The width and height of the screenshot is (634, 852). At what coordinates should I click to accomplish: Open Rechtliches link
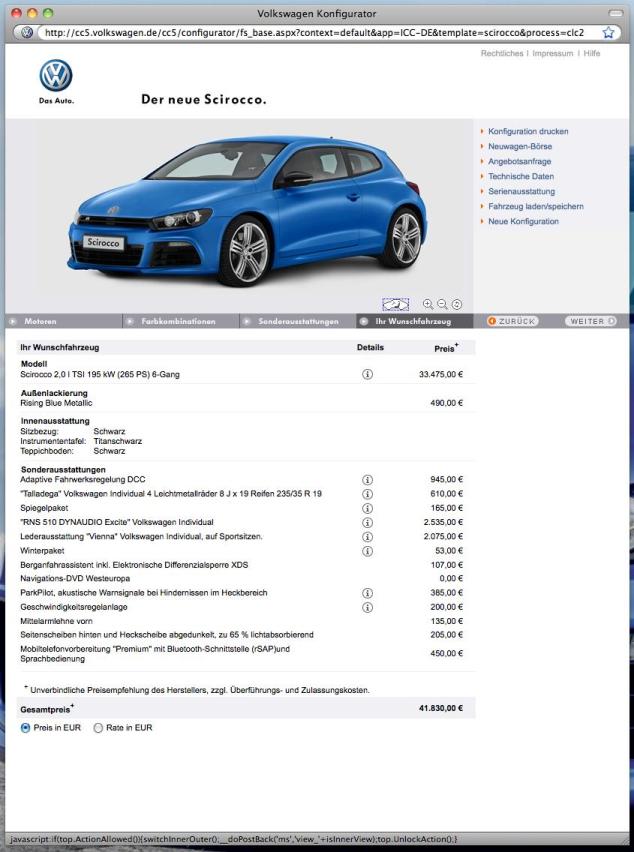tap(502, 53)
